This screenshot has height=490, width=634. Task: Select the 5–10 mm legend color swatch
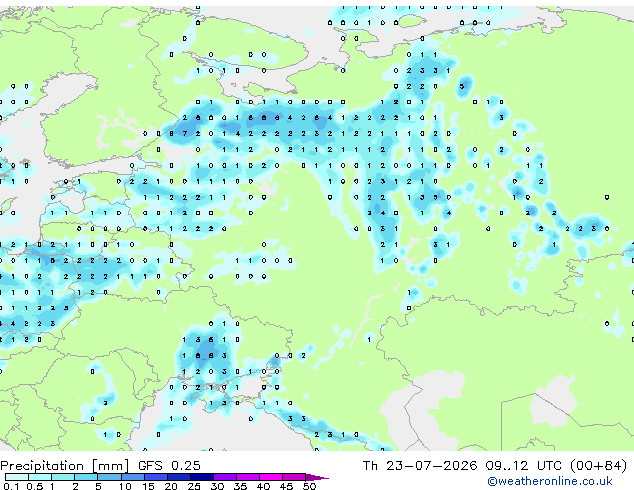tap(109, 477)
